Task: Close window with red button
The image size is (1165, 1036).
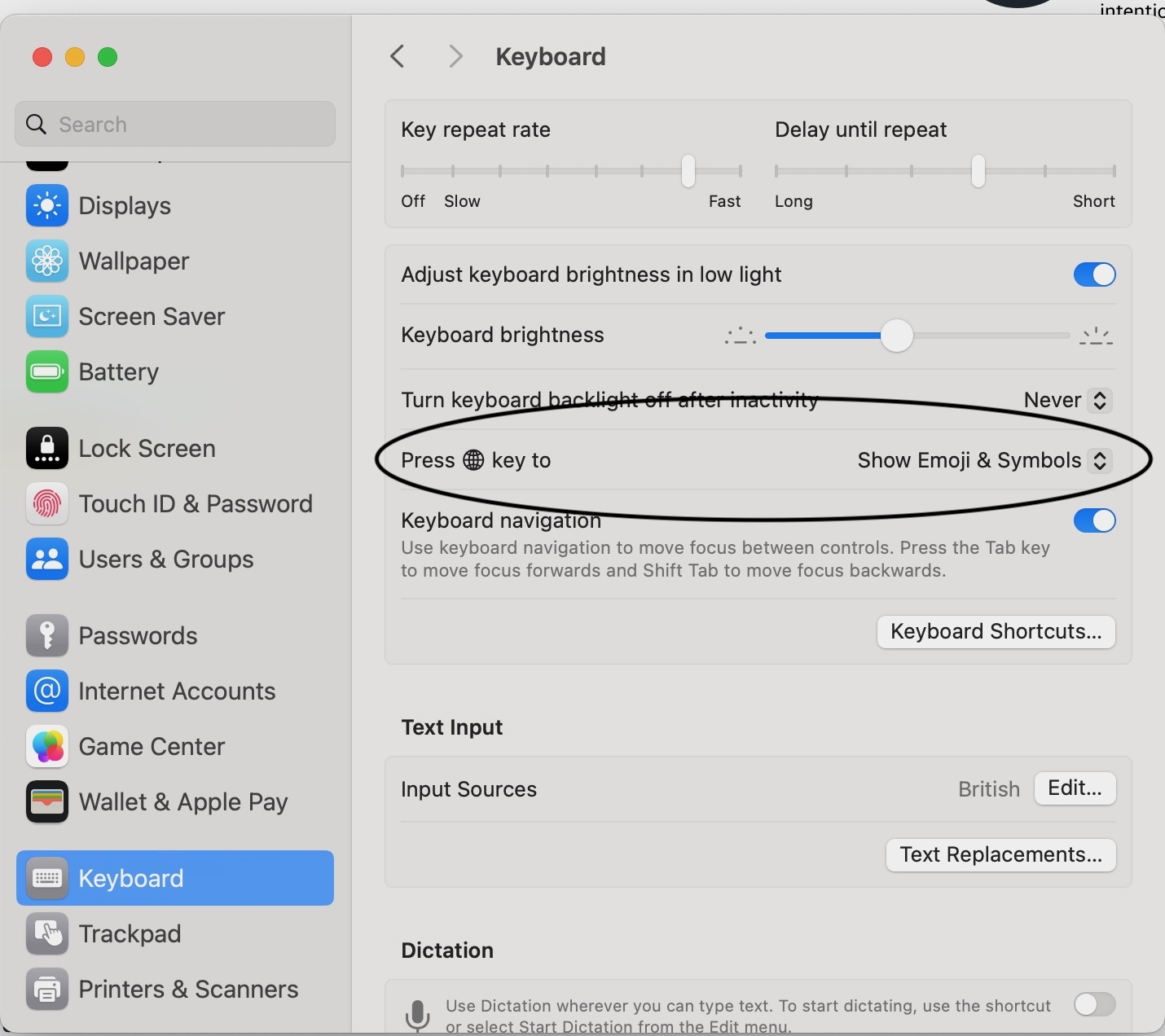Action: coord(42,57)
